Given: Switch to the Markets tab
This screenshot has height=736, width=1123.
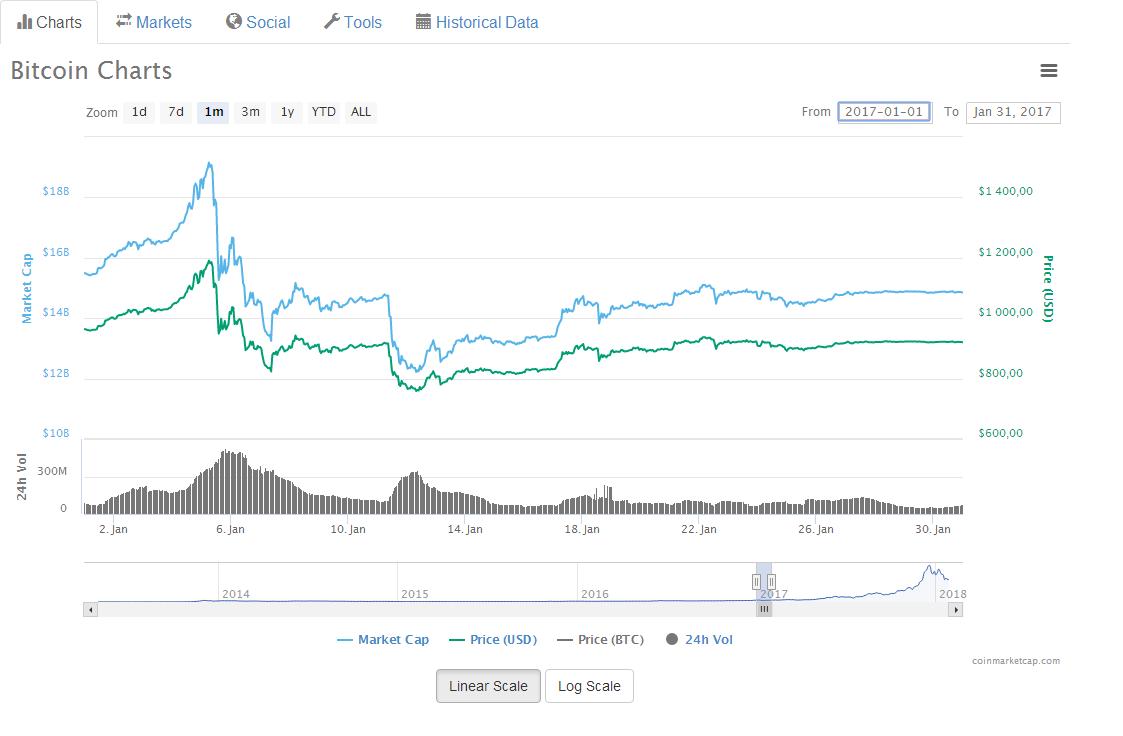Looking at the screenshot, I should click(x=154, y=22).
